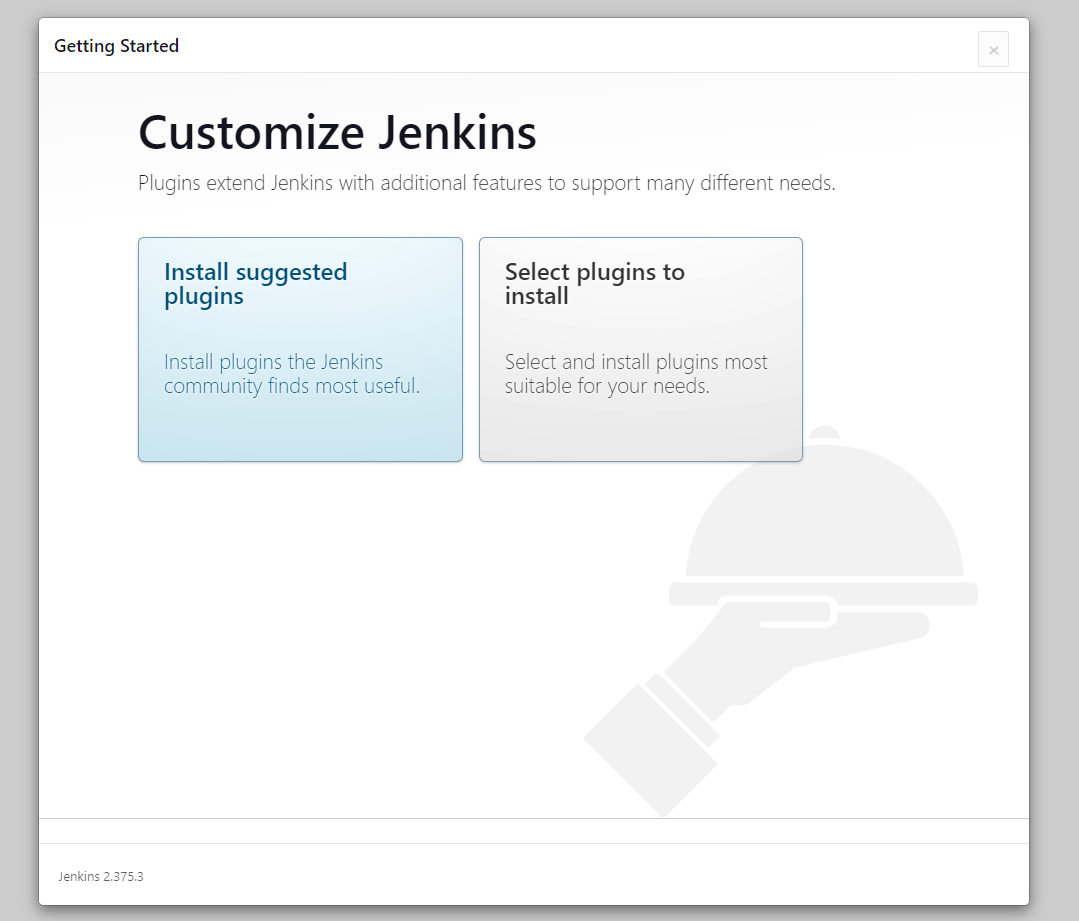
Task: Select the Install suggested plugins heading text
Action: 253,283
